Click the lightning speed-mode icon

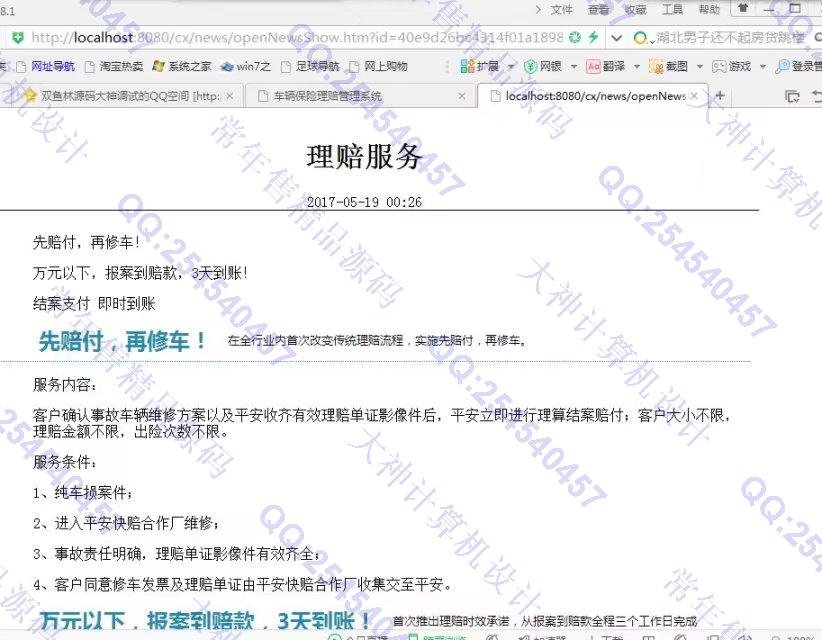pyautogui.click(x=593, y=37)
